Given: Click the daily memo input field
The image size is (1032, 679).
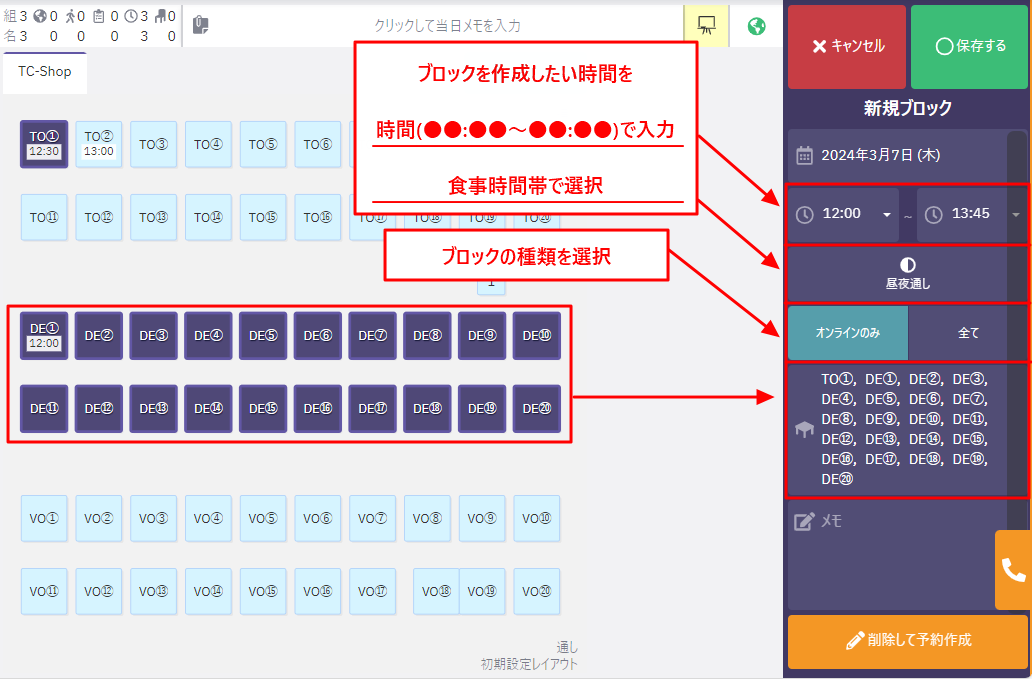Looking at the screenshot, I should [446, 26].
